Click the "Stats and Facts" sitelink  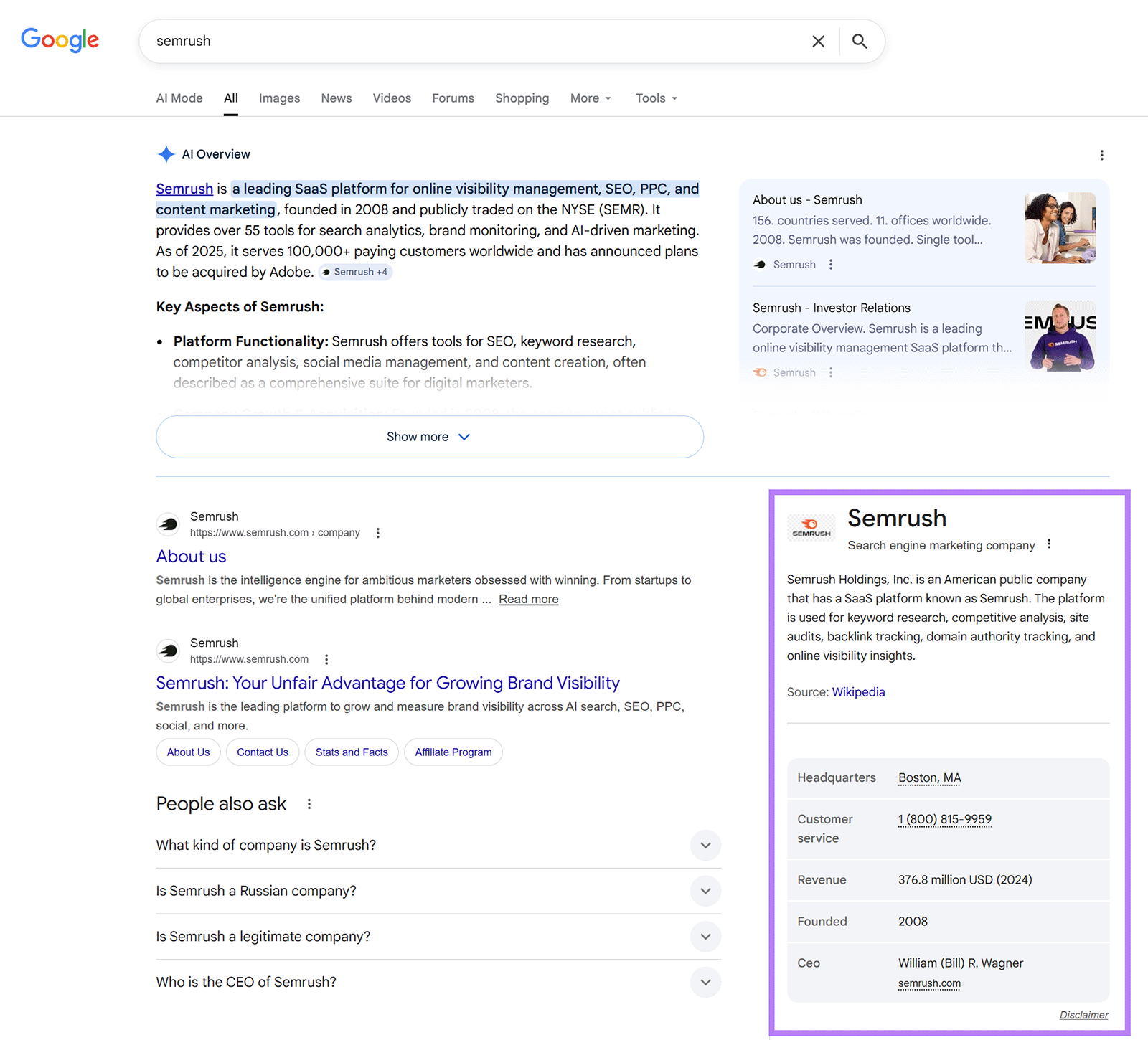tap(351, 752)
